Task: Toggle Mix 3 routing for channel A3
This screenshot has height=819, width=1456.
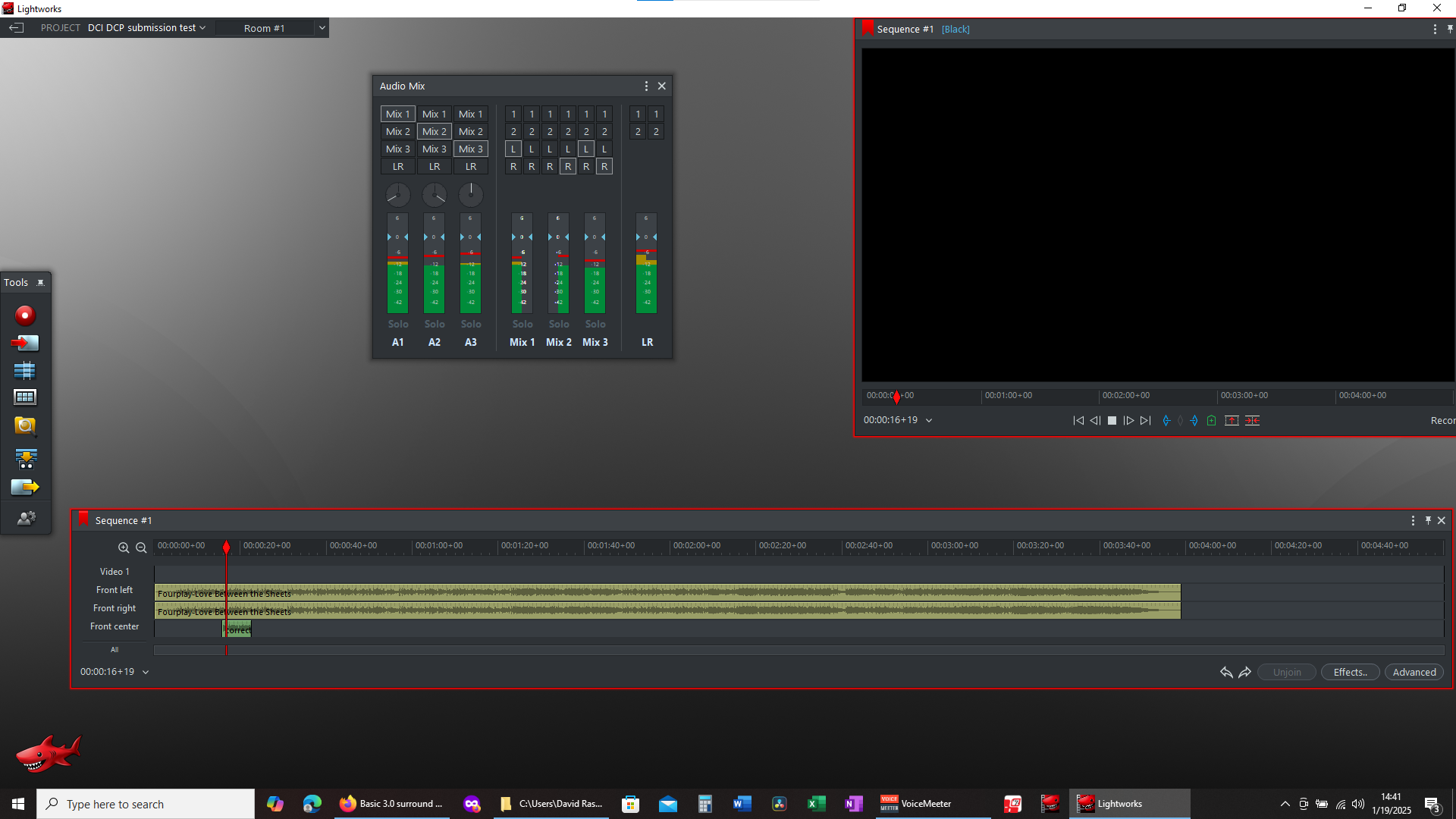Action: [471, 149]
